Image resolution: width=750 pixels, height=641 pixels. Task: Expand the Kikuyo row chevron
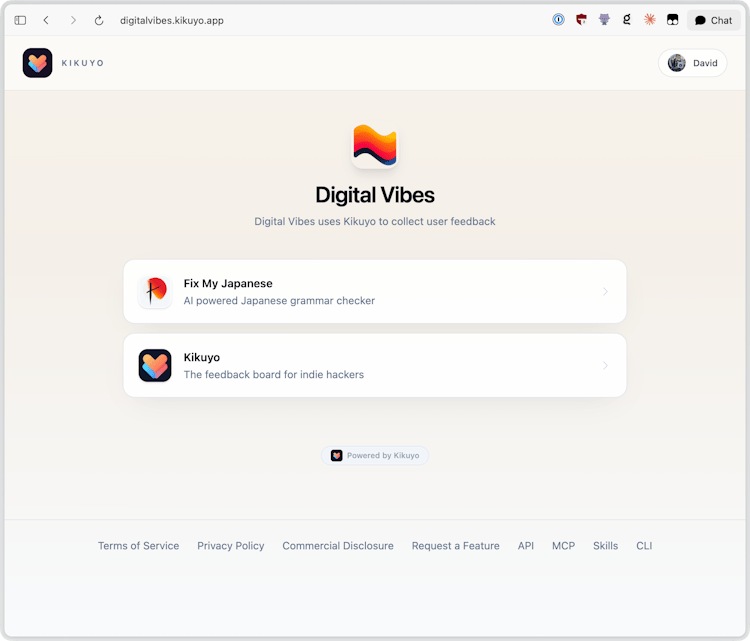click(605, 366)
